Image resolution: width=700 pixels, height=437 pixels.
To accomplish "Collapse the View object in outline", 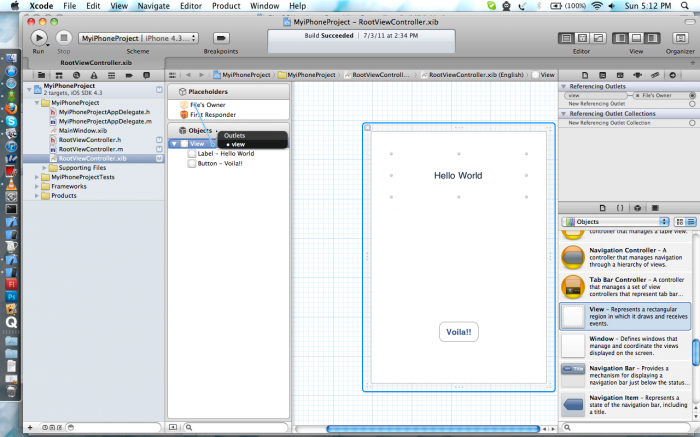I will tap(174, 144).
